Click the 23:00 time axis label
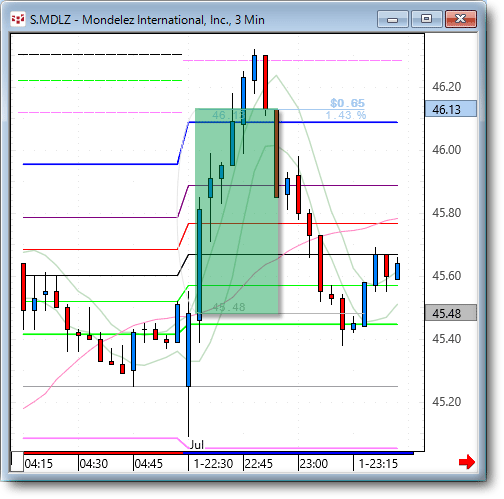The width and height of the screenshot is (504, 499). 314,464
